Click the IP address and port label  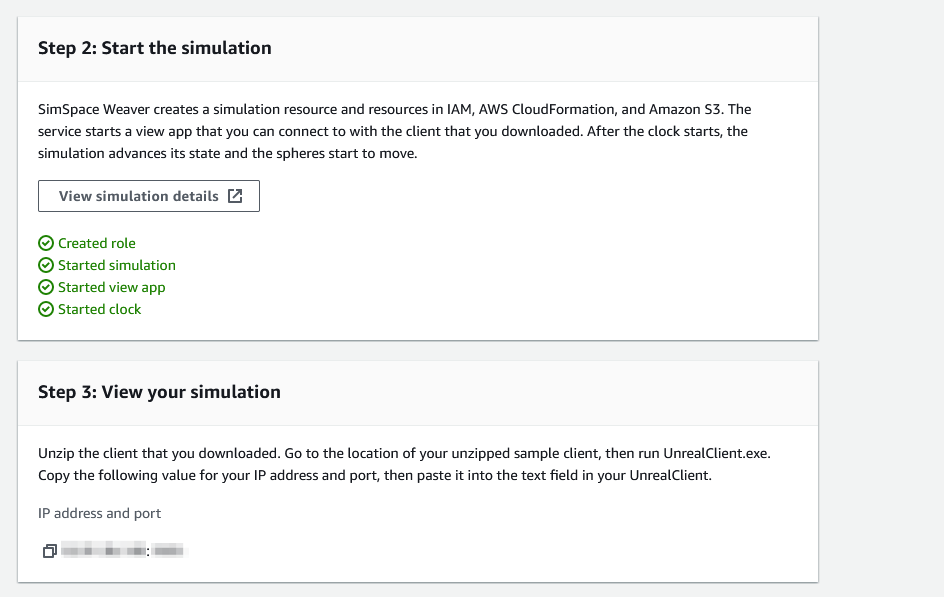(x=99, y=513)
